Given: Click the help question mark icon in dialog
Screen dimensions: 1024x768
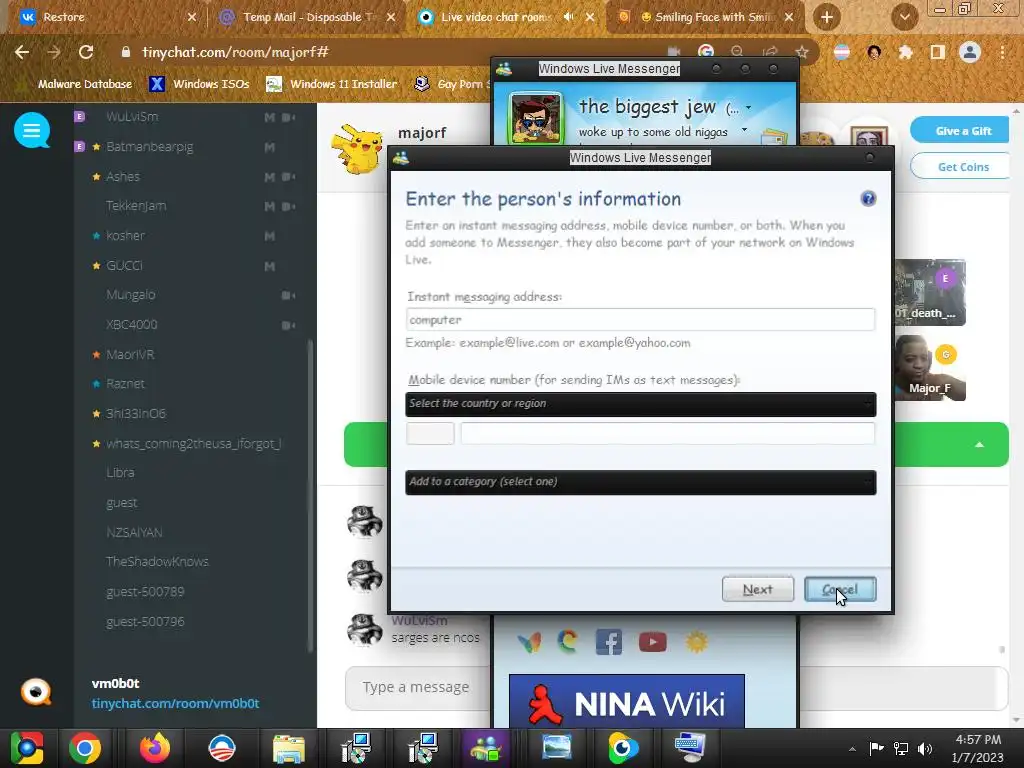Looking at the screenshot, I should tap(868, 199).
